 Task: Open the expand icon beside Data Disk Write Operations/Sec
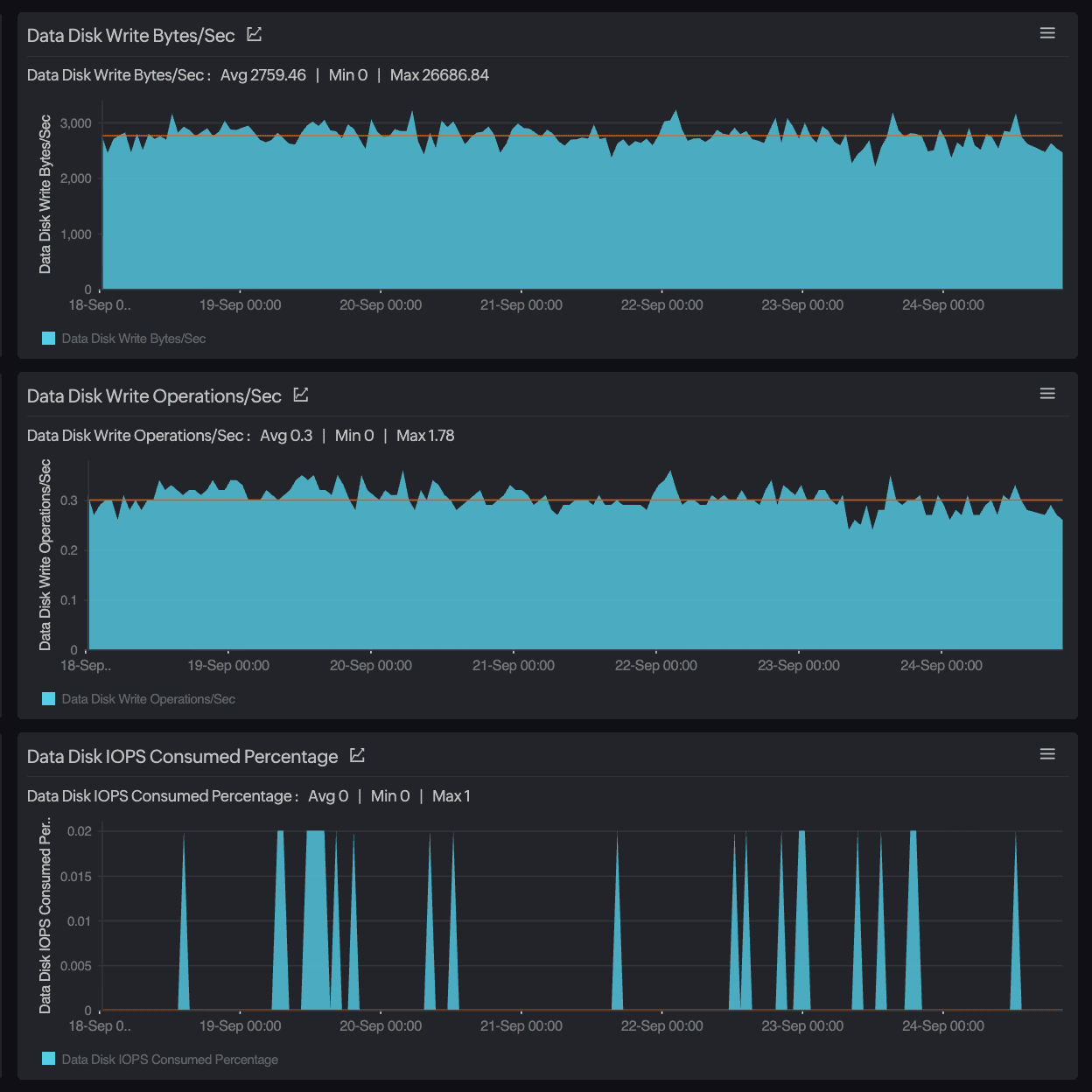click(300, 394)
